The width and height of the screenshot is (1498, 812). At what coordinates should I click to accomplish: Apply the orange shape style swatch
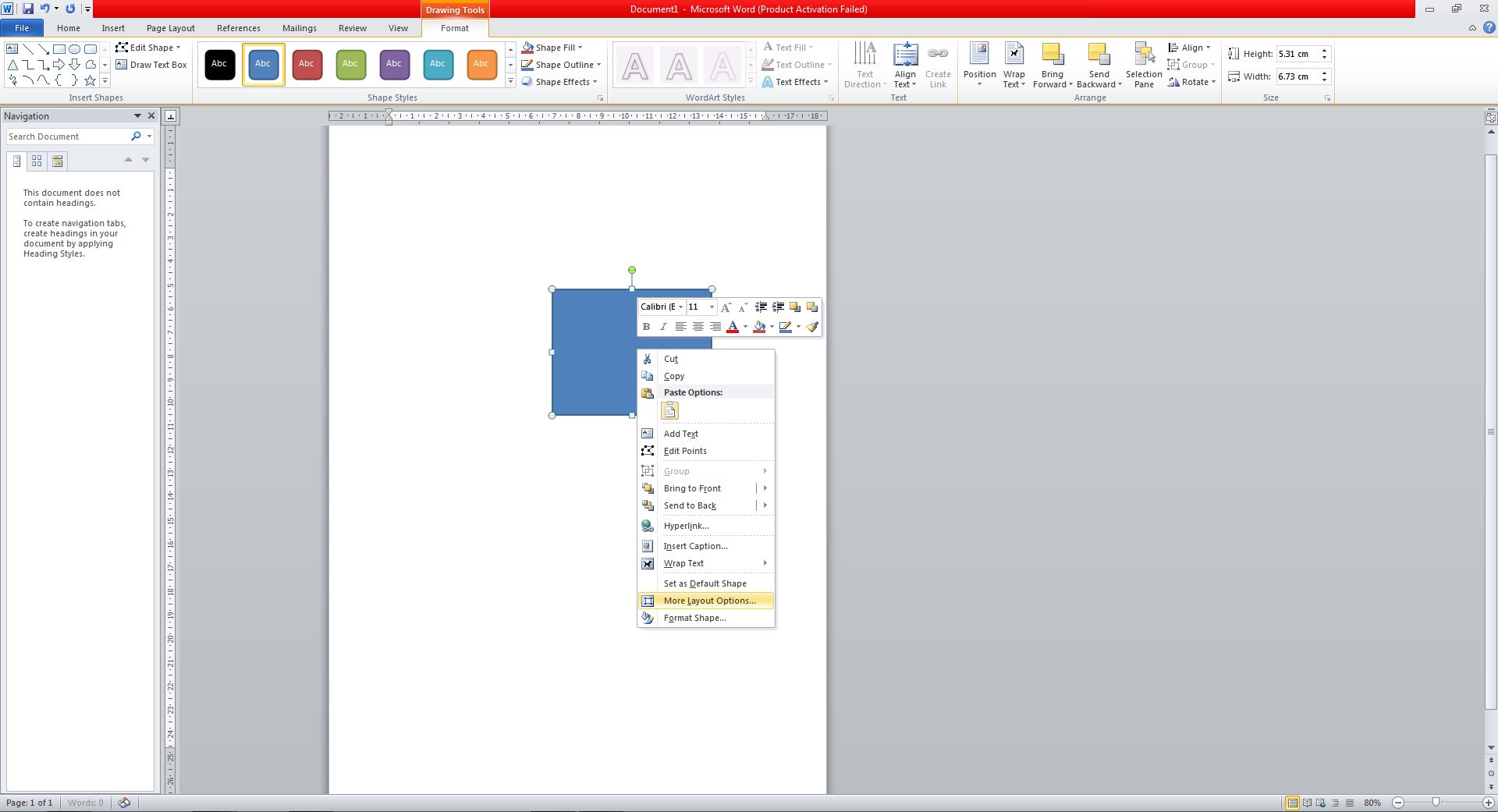[481, 64]
